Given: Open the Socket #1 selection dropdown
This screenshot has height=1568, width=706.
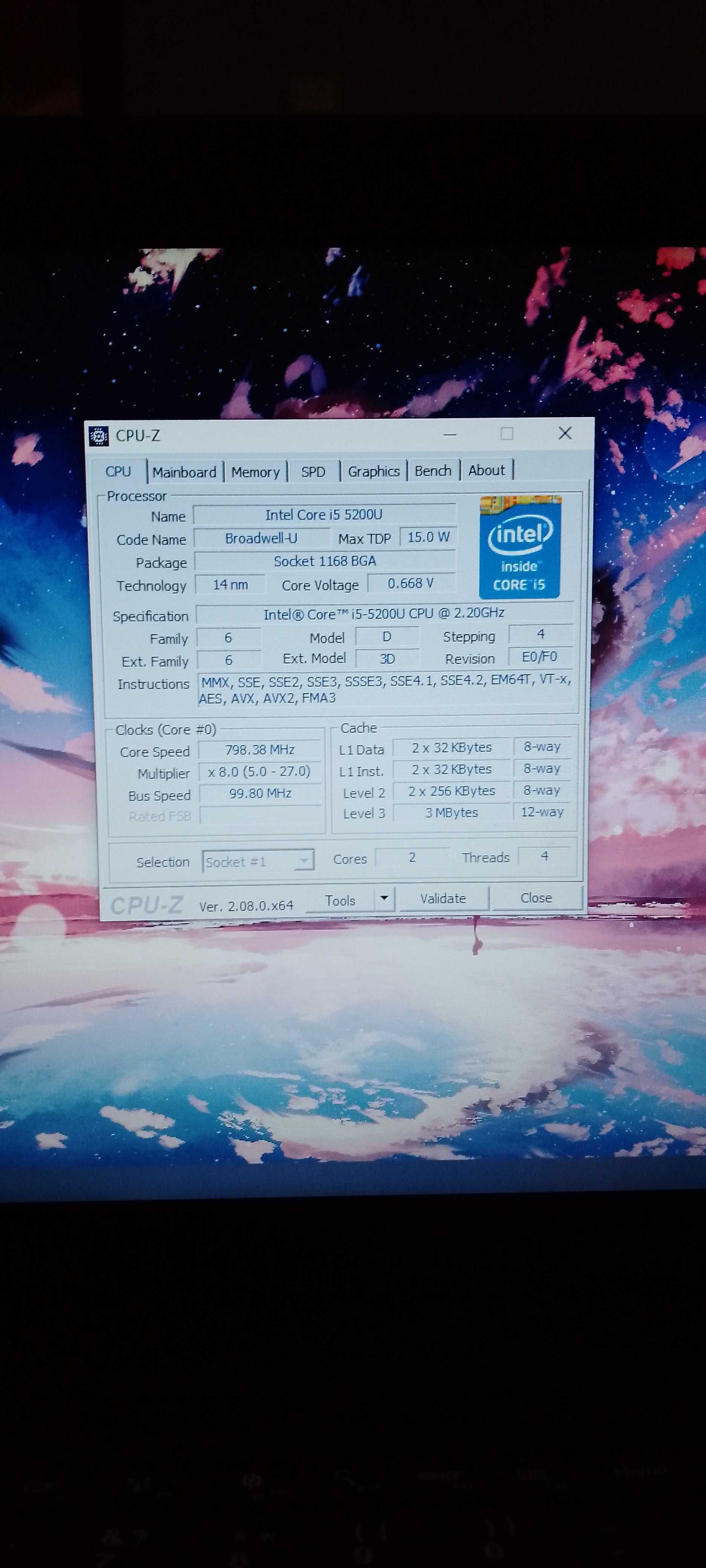Looking at the screenshot, I should 258,861.
